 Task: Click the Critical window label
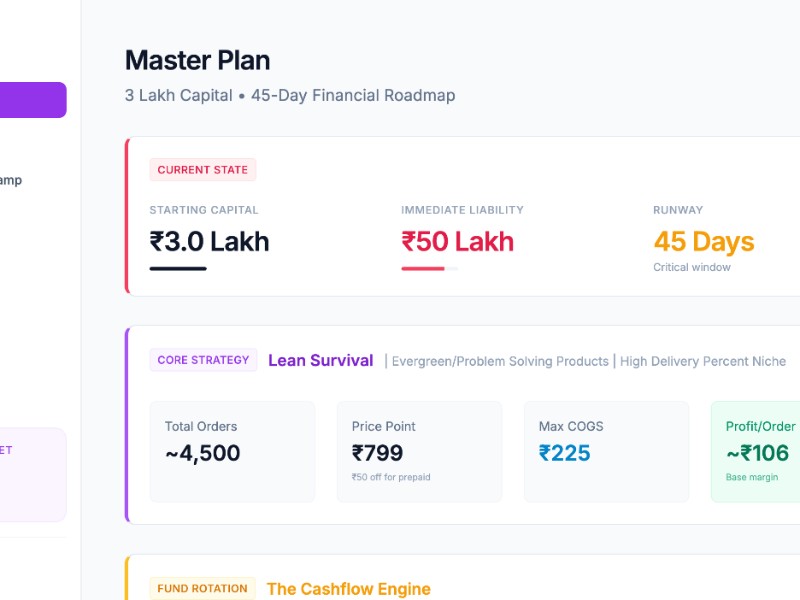pyautogui.click(x=692, y=267)
